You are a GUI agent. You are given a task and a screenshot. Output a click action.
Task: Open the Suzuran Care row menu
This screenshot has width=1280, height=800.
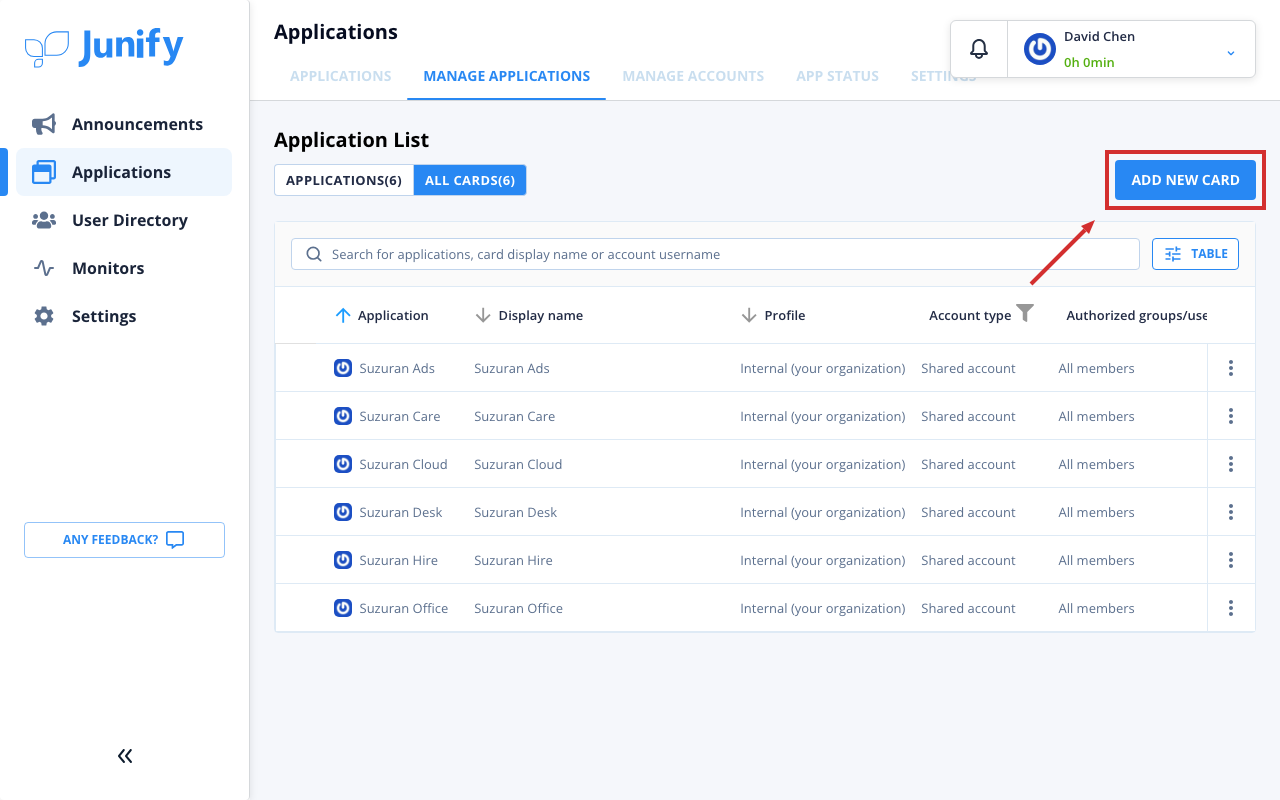pyautogui.click(x=1231, y=416)
